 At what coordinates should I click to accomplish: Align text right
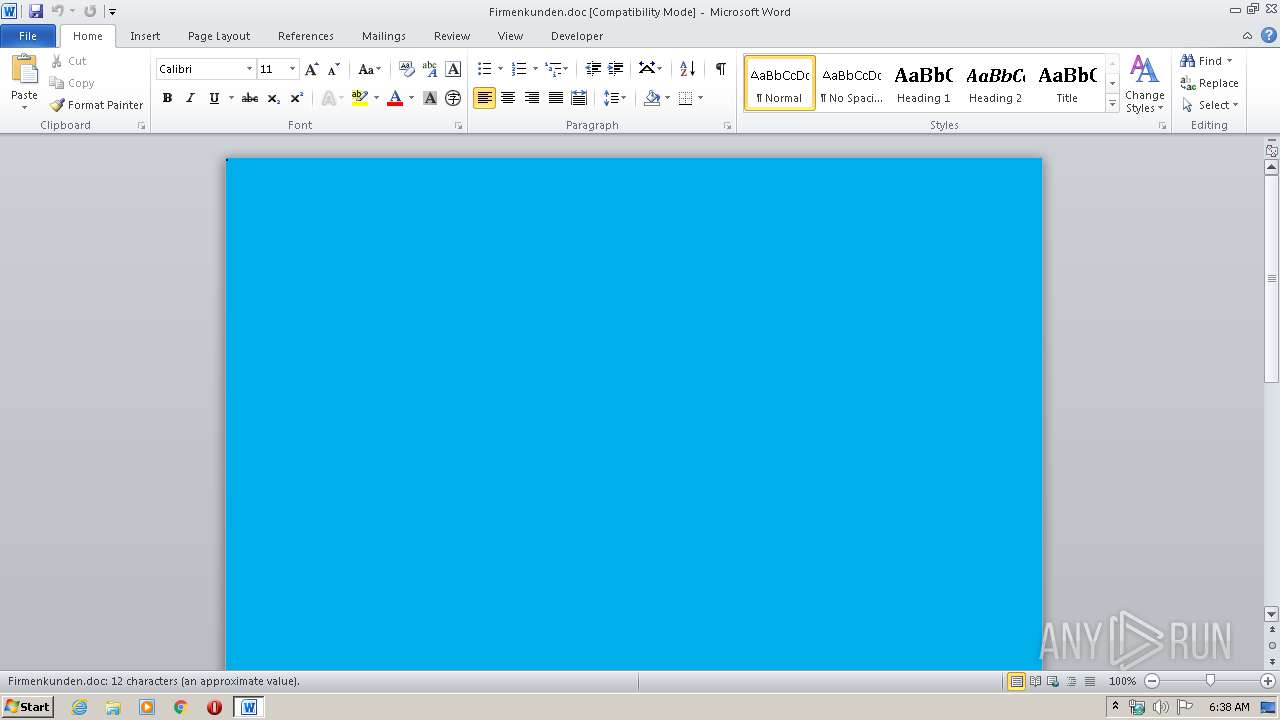[532, 98]
